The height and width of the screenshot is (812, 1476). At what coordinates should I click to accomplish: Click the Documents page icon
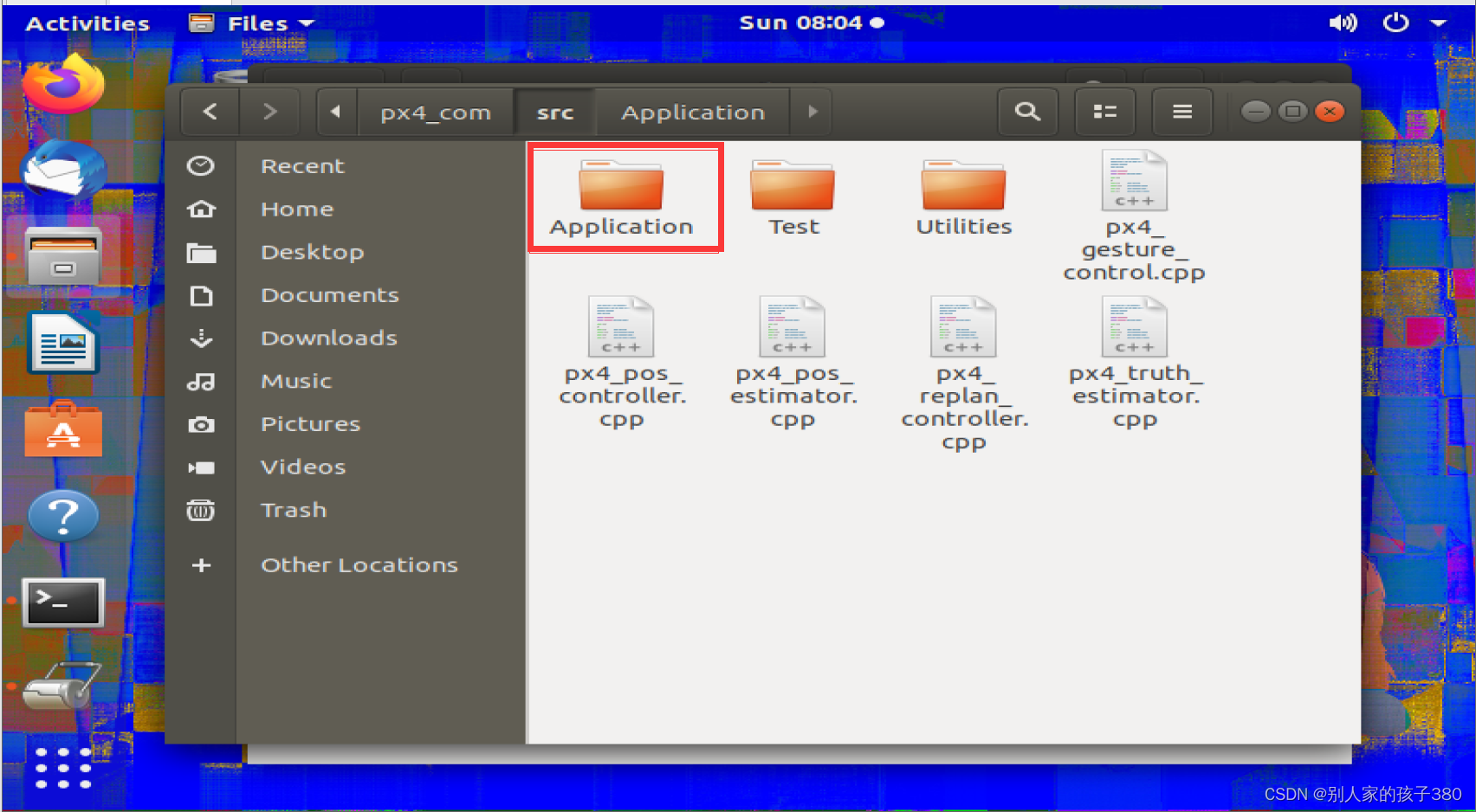tap(201, 296)
